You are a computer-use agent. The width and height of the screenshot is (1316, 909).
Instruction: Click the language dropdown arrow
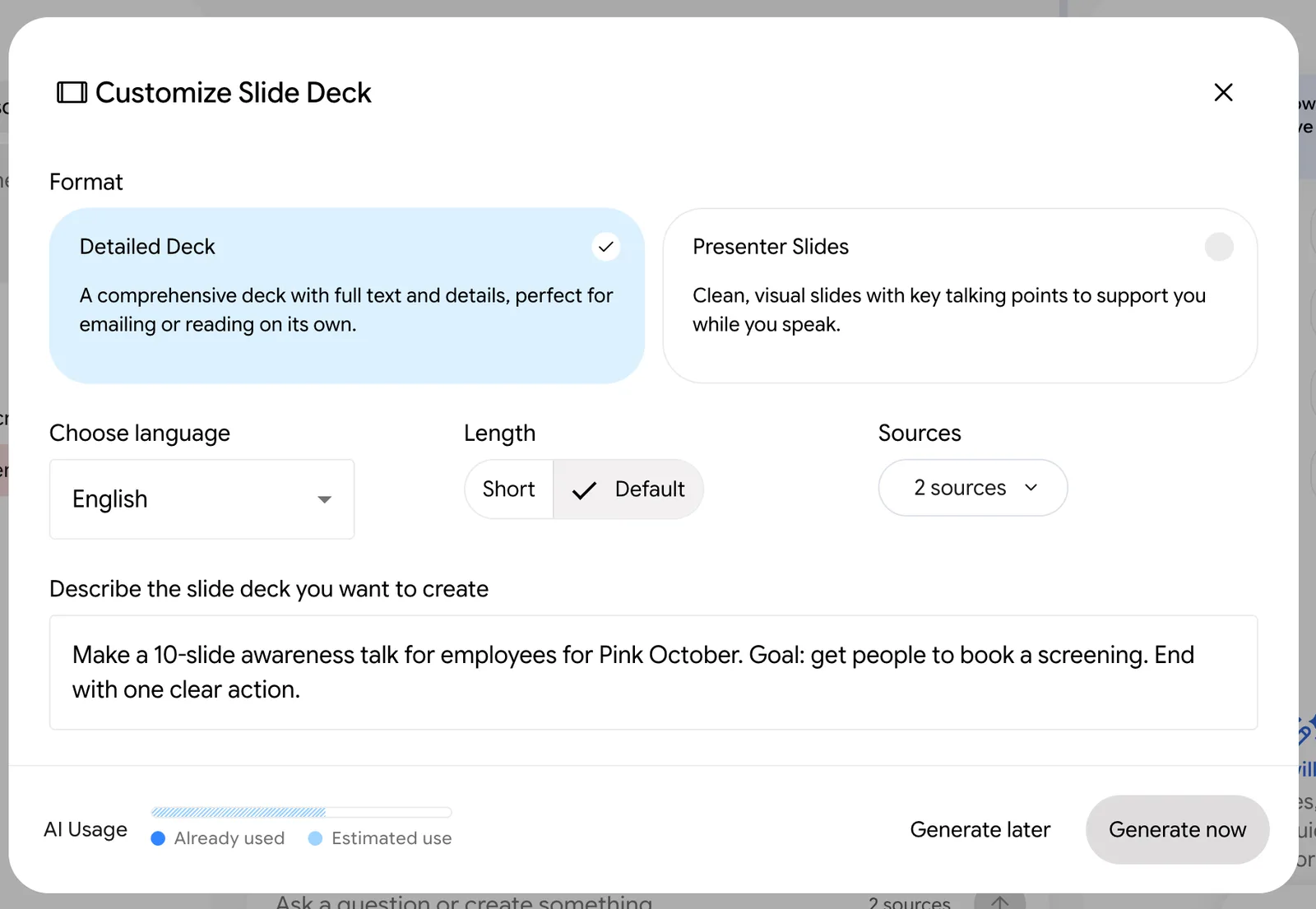(325, 499)
